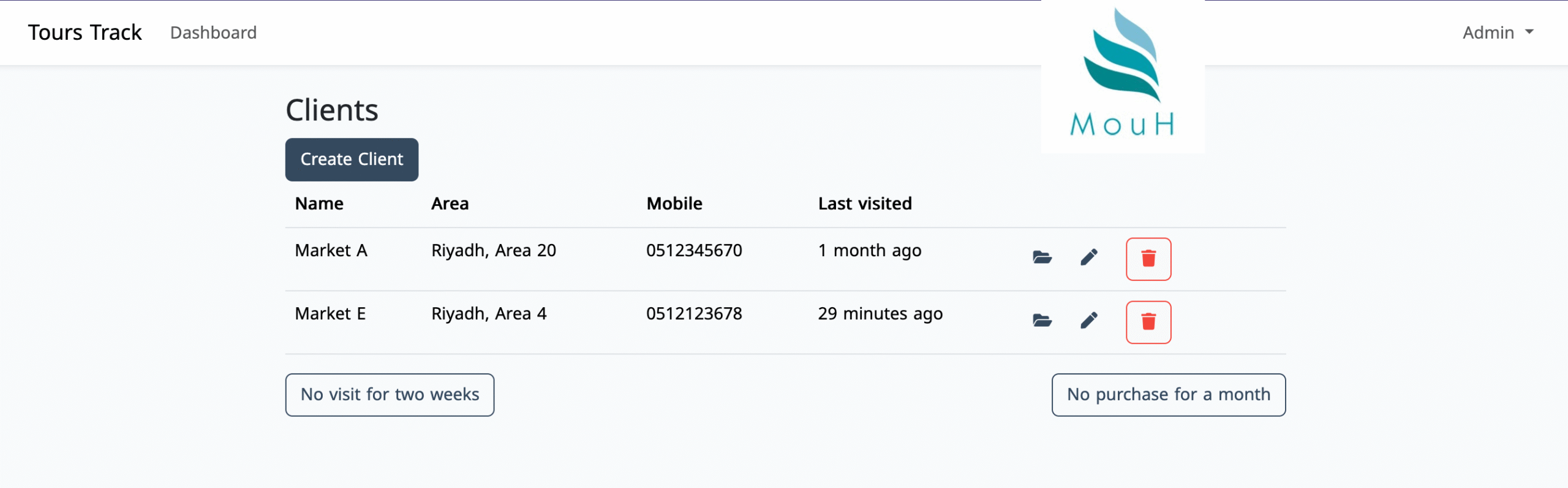Delete Market A with the trash button
This screenshot has height=488, width=1568.
[x=1148, y=259]
